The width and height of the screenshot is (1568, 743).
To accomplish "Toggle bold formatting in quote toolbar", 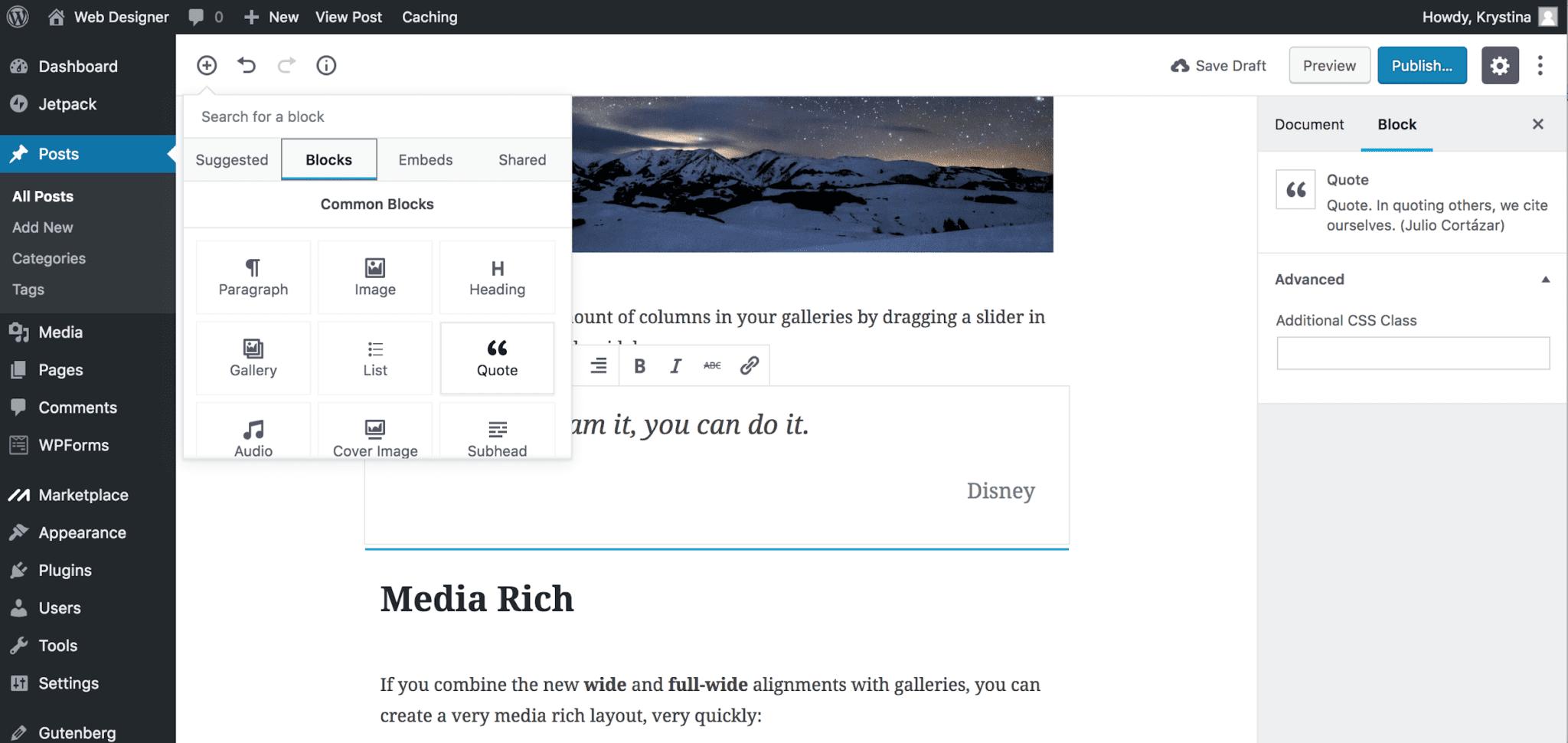I will click(x=639, y=366).
